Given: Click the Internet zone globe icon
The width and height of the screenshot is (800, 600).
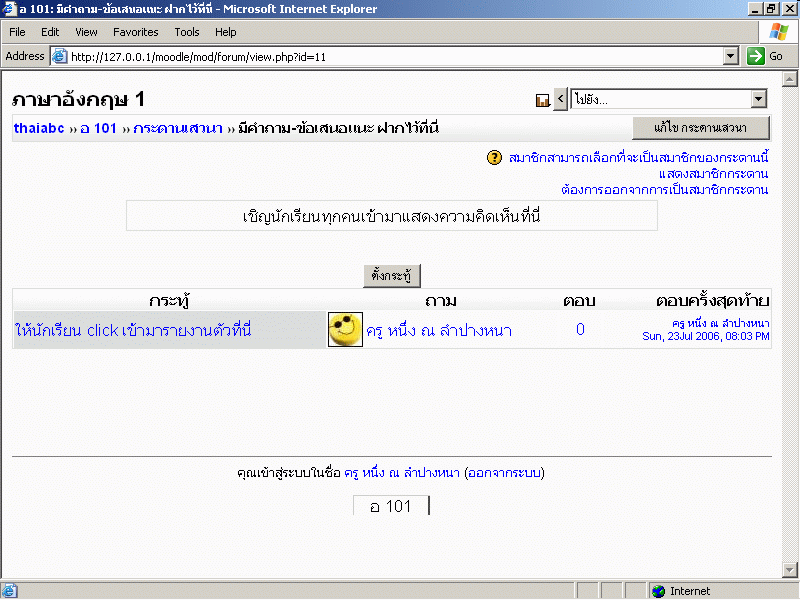Looking at the screenshot, I should click(x=659, y=591).
